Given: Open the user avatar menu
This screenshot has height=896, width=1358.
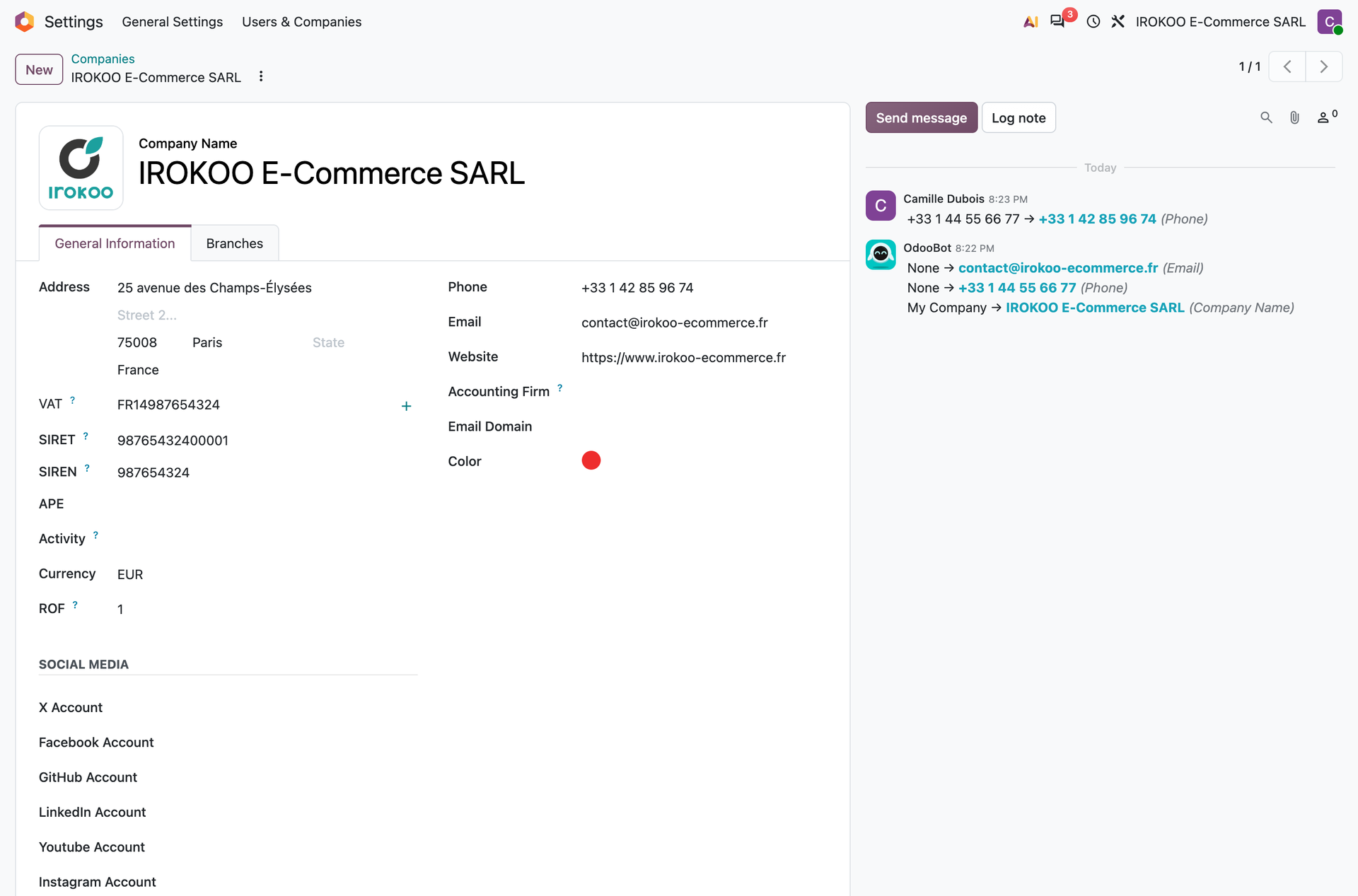Looking at the screenshot, I should [1330, 22].
